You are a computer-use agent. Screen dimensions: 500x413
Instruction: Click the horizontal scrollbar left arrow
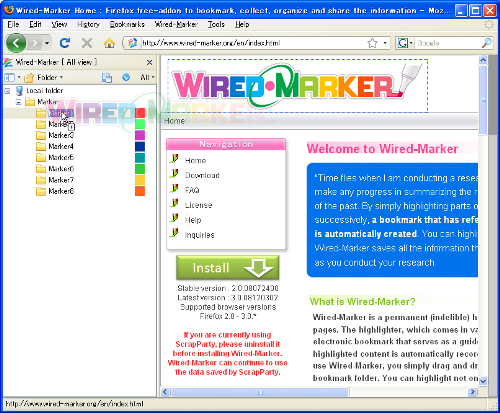pyautogui.click(x=165, y=392)
